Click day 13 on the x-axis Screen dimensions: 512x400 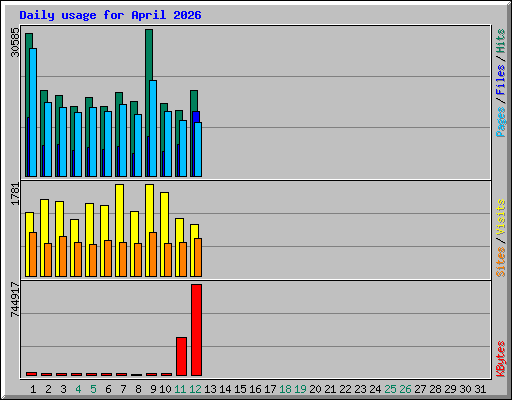coord(210,389)
